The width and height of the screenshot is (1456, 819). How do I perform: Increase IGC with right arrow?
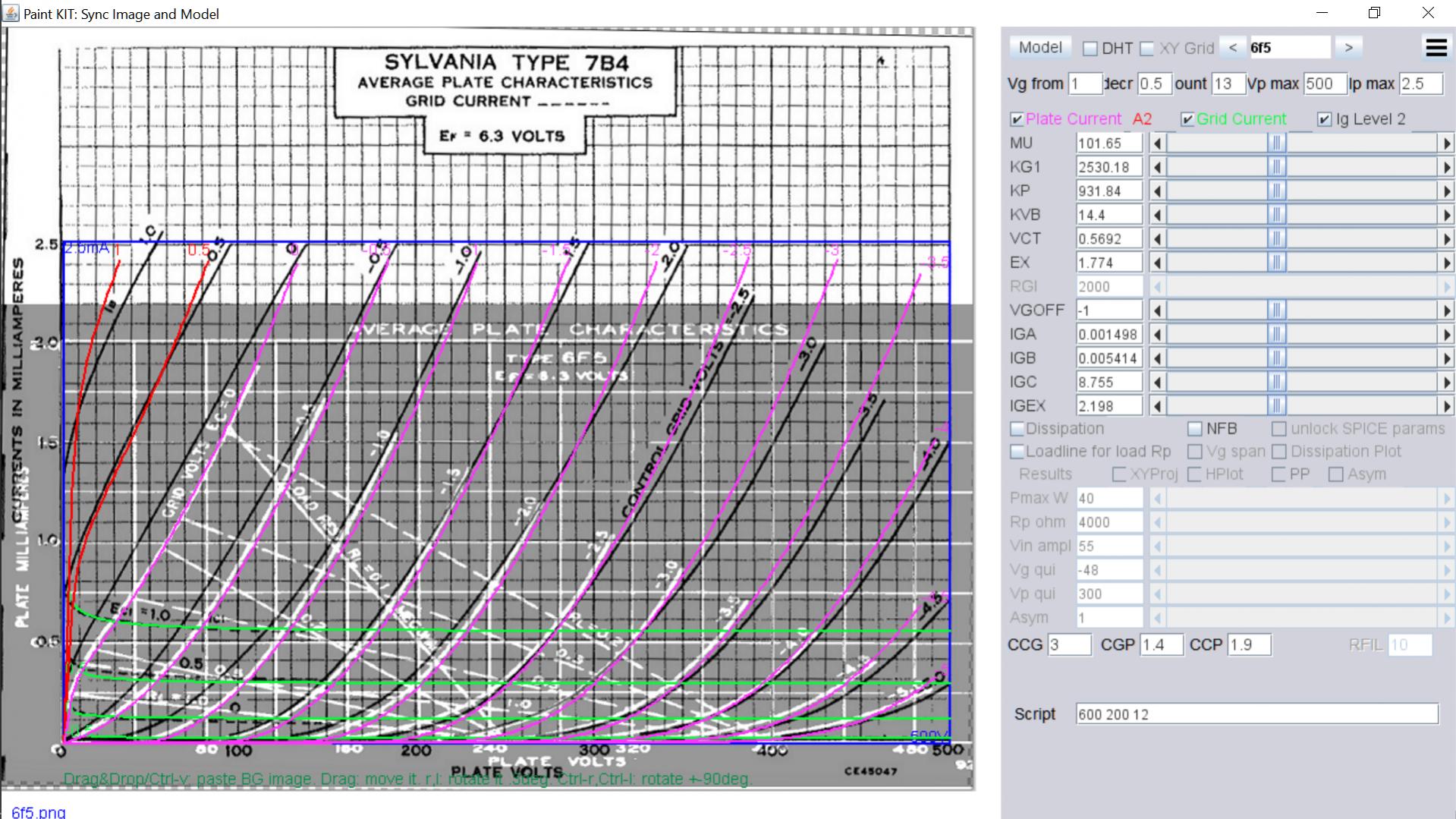click(1446, 382)
